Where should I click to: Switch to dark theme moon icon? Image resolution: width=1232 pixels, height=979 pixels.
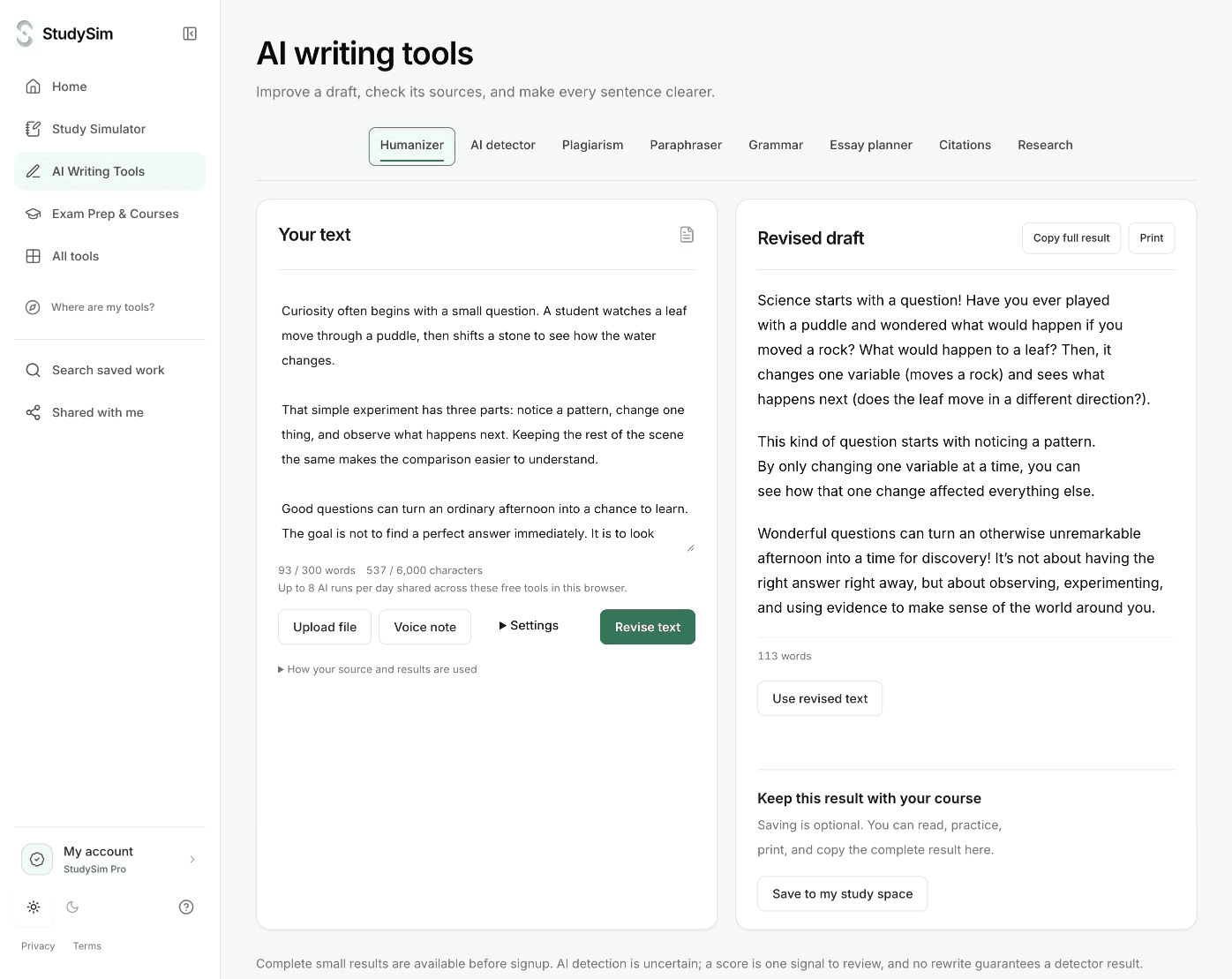[x=72, y=907]
